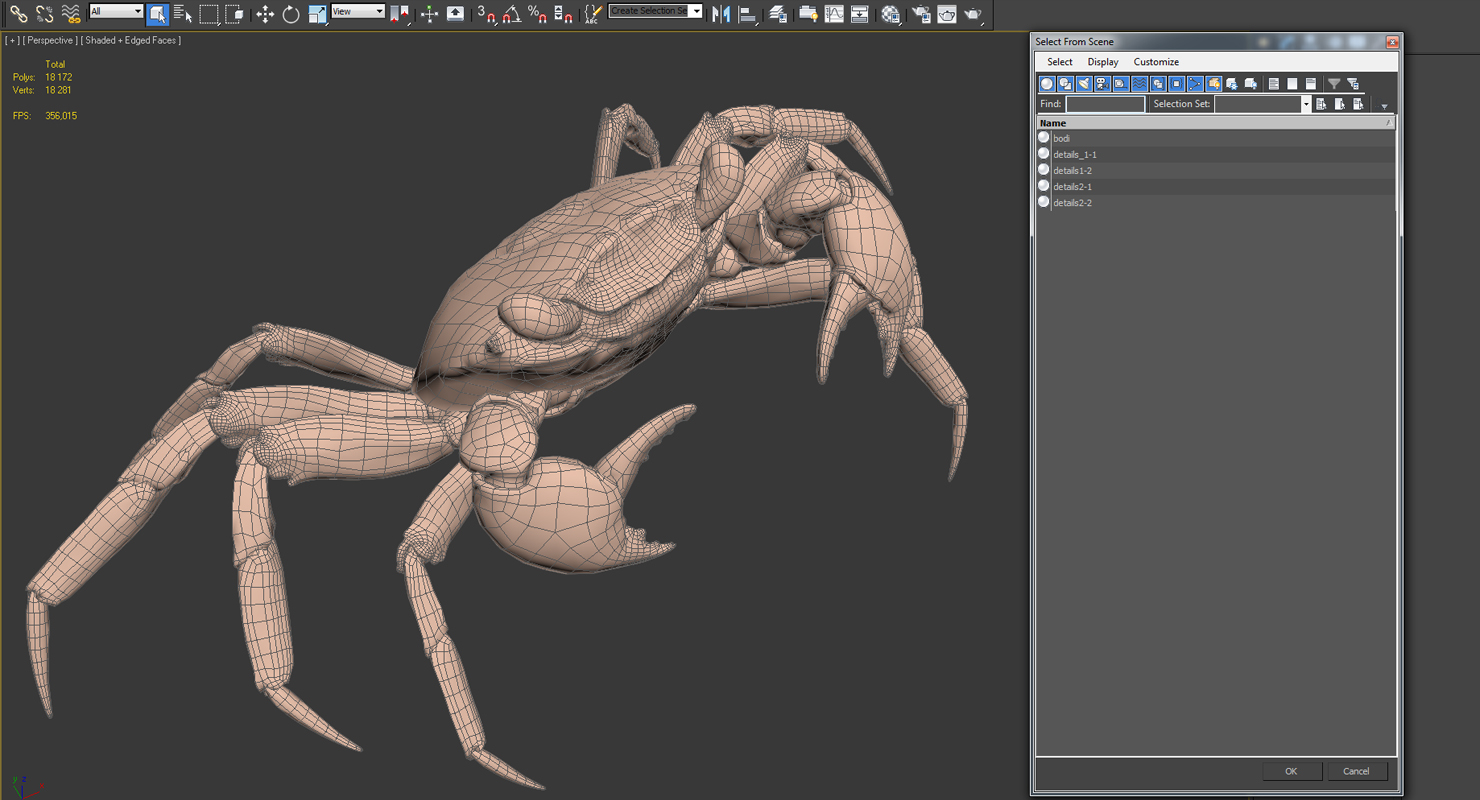
Task: Open the Selection Set dropdown in dialog
Action: (1305, 104)
